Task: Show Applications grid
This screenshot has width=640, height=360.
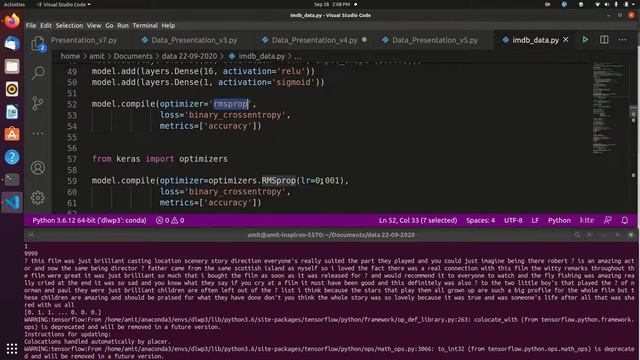Action: click(x=12, y=349)
